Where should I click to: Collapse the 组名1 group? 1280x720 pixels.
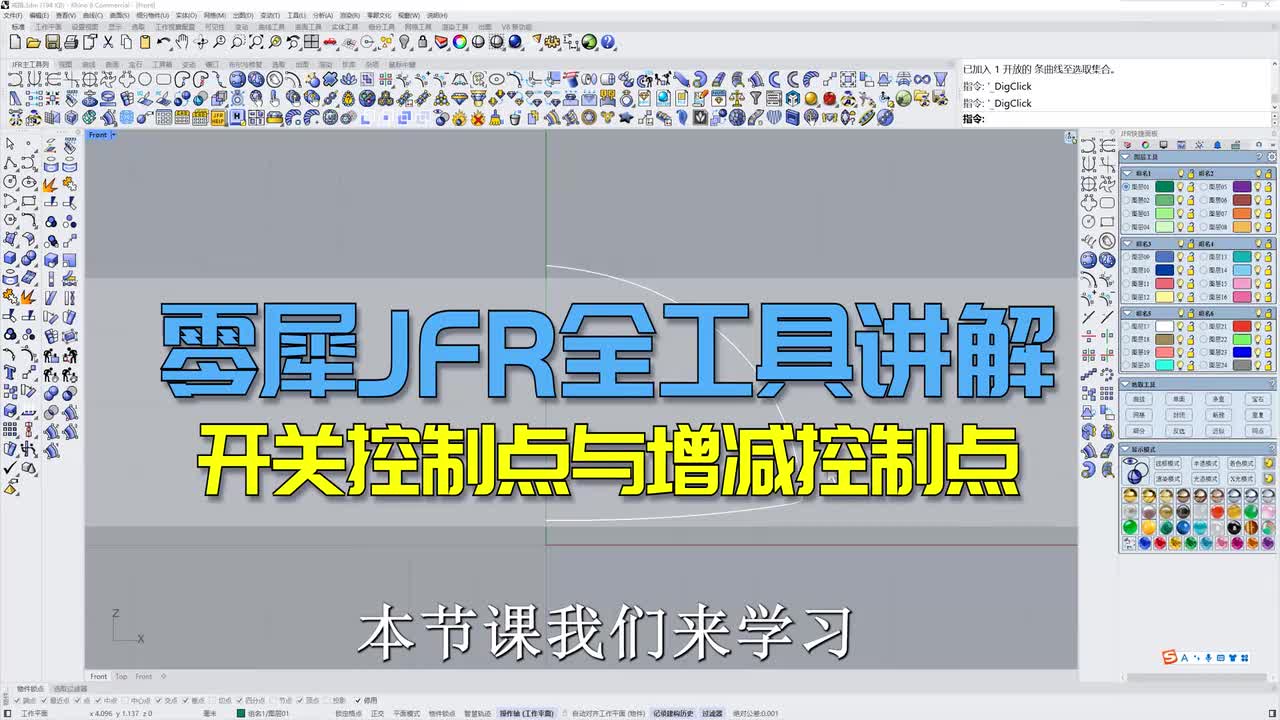click(1128, 173)
